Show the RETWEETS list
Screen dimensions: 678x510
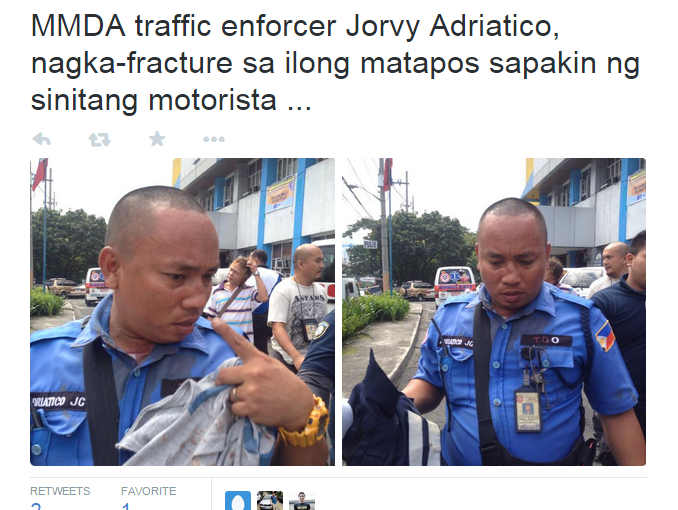click(60, 491)
